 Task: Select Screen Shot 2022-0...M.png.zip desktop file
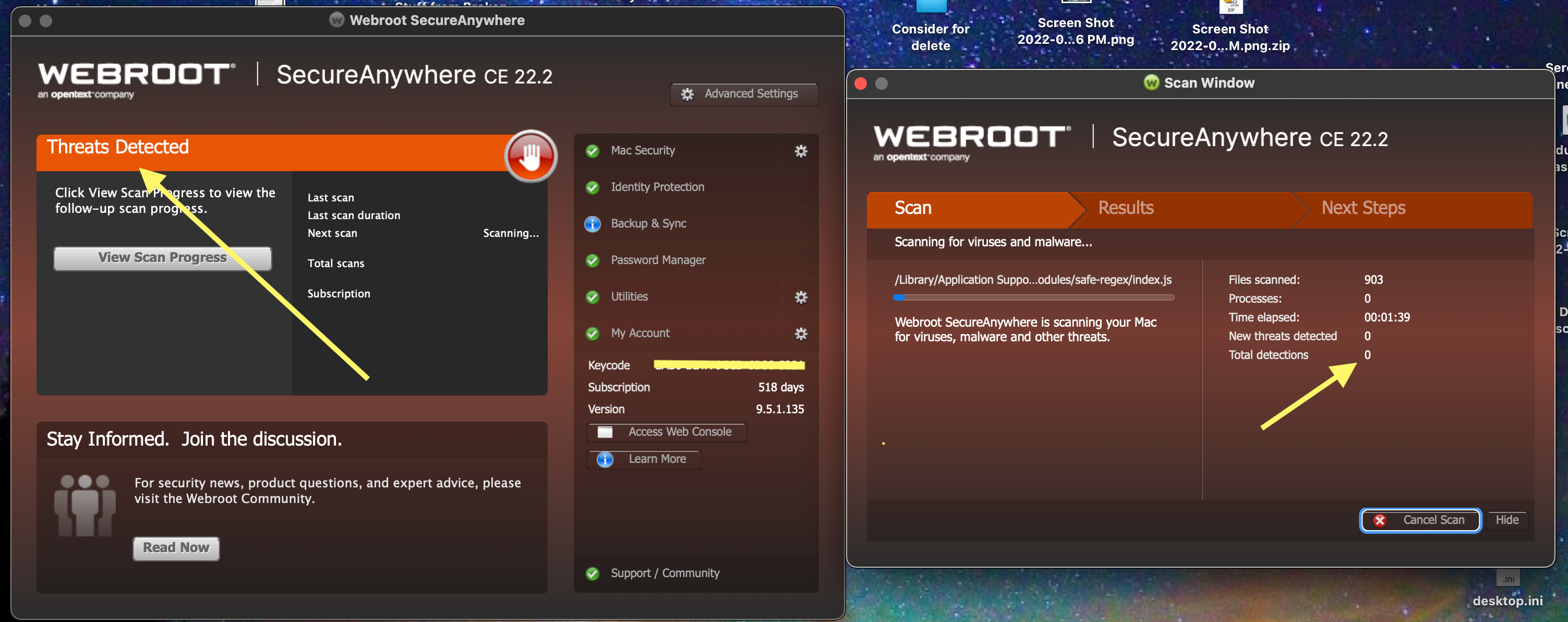click(x=1230, y=27)
